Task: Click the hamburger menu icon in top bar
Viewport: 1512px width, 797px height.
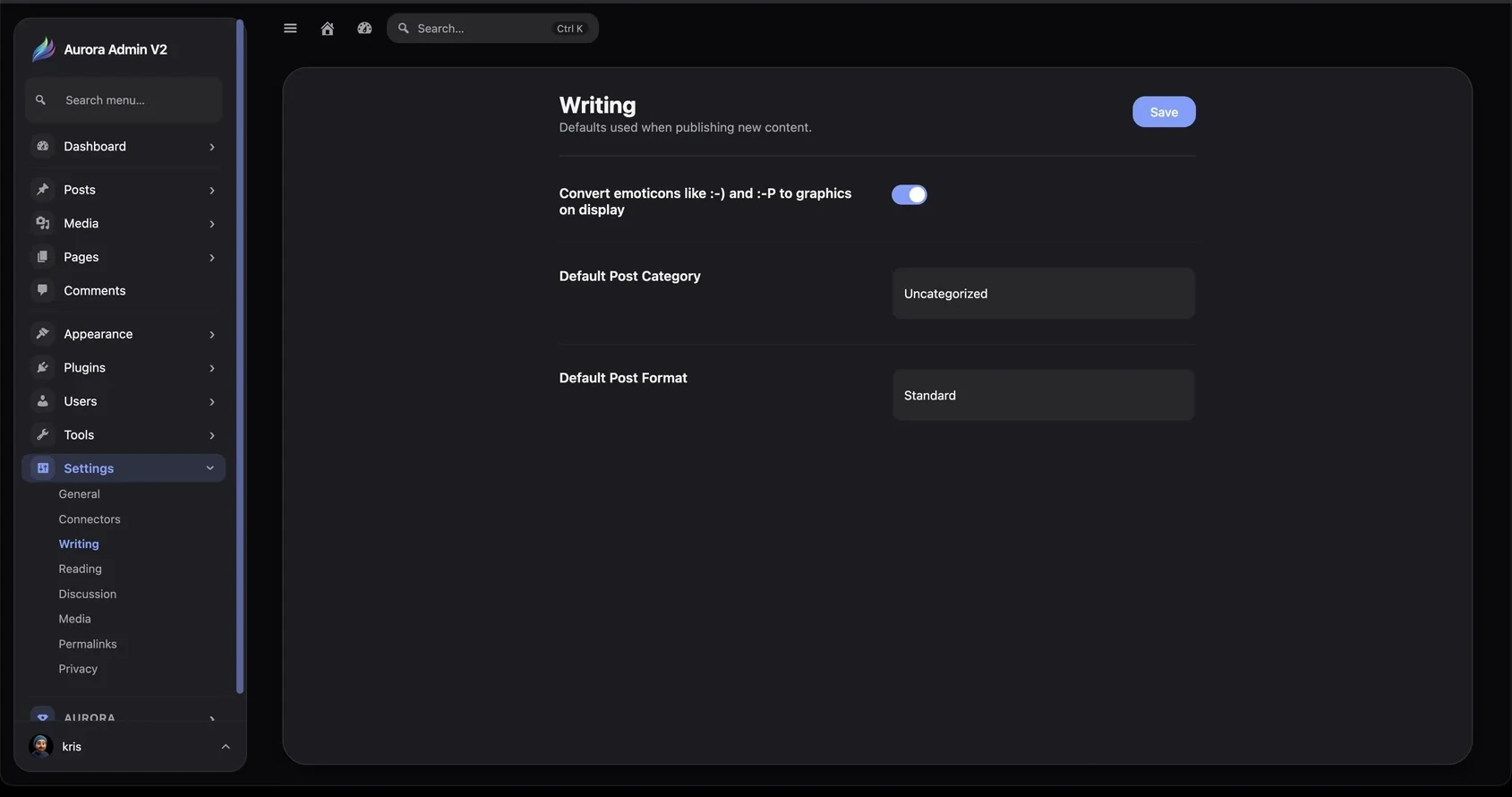Action: point(290,29)
